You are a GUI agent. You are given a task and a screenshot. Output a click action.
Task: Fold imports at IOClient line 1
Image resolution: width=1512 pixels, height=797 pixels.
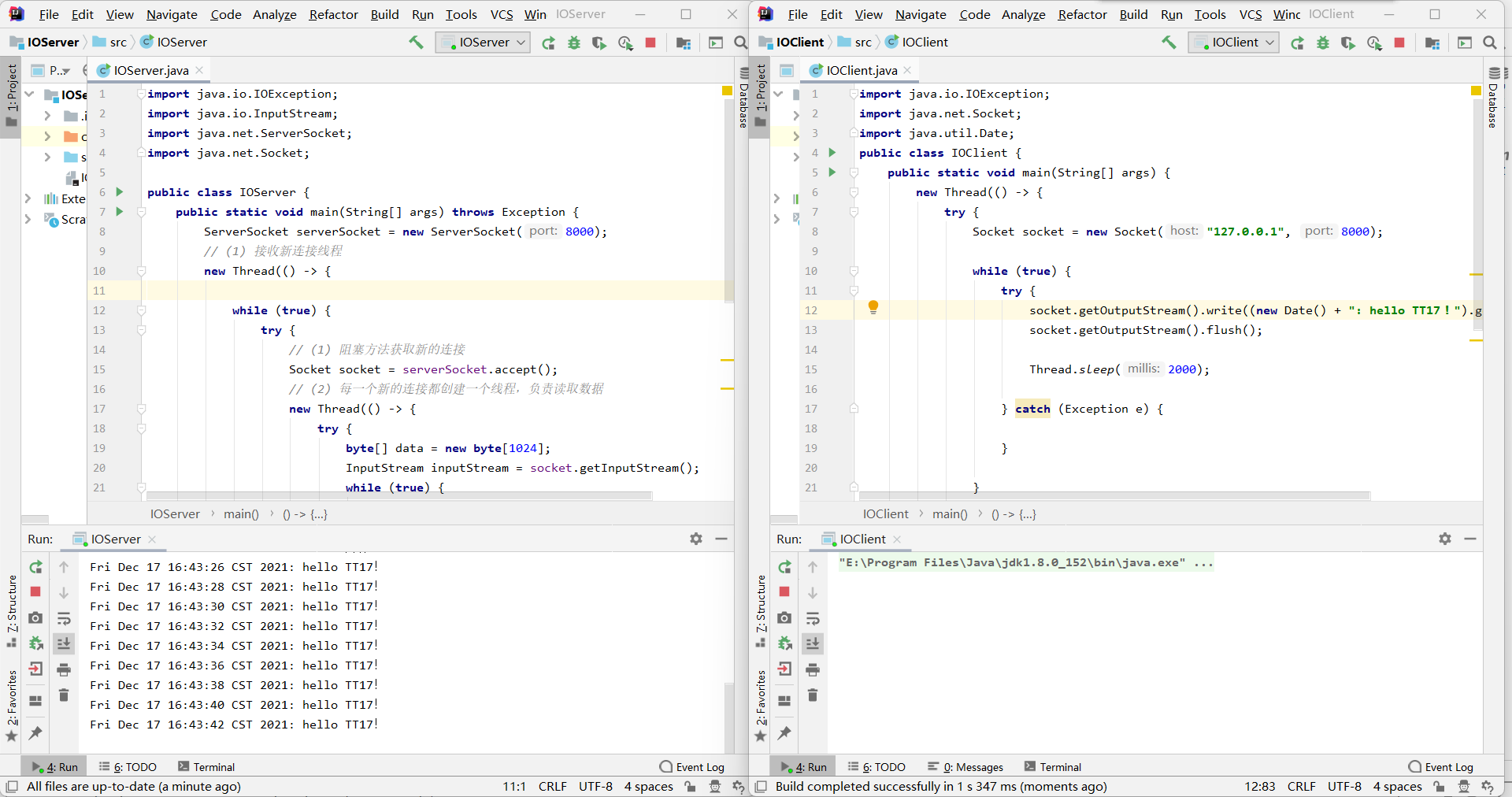tap(854, 94)
